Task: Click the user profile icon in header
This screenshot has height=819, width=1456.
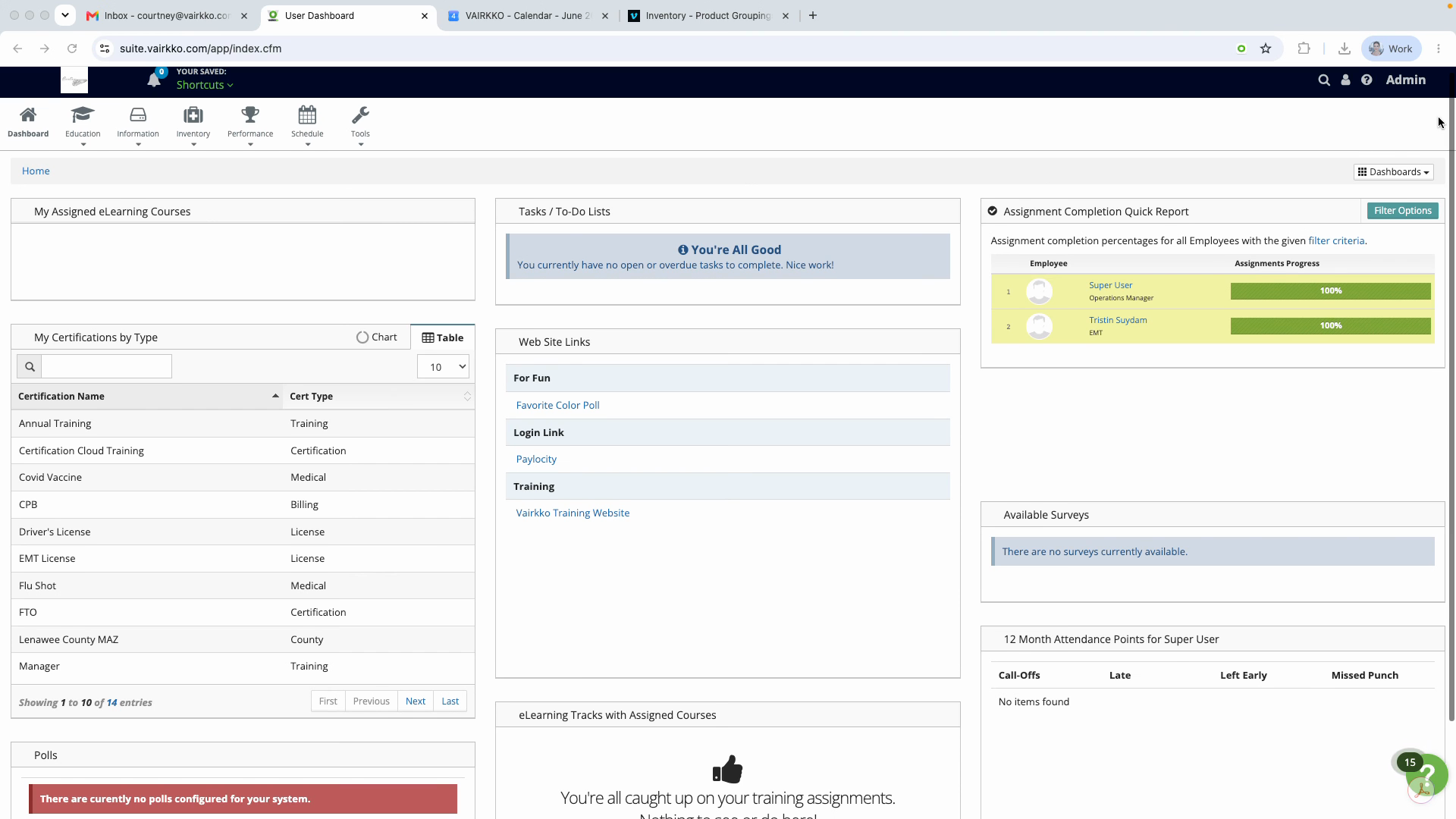Action: [x=1345, y=80]
